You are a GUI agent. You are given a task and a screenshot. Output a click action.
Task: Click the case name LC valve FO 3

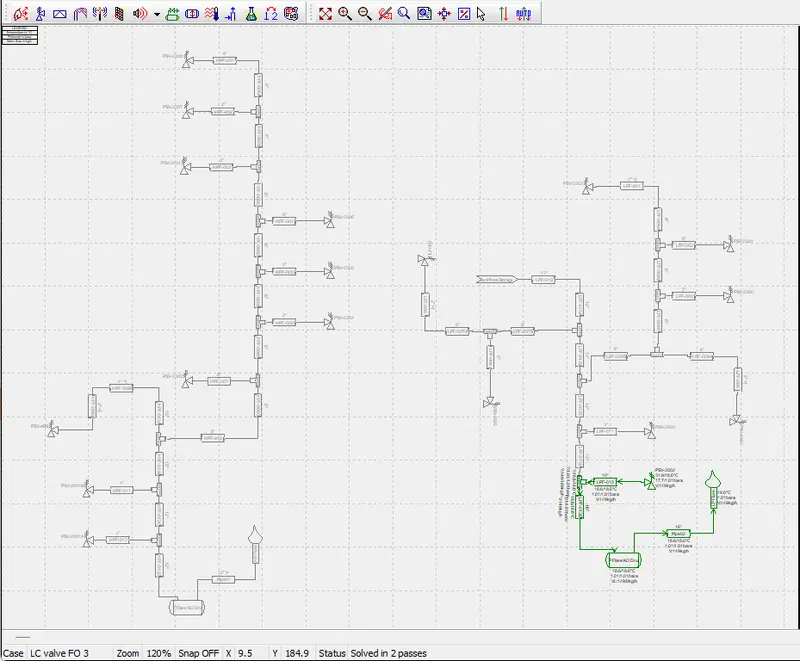59,653
